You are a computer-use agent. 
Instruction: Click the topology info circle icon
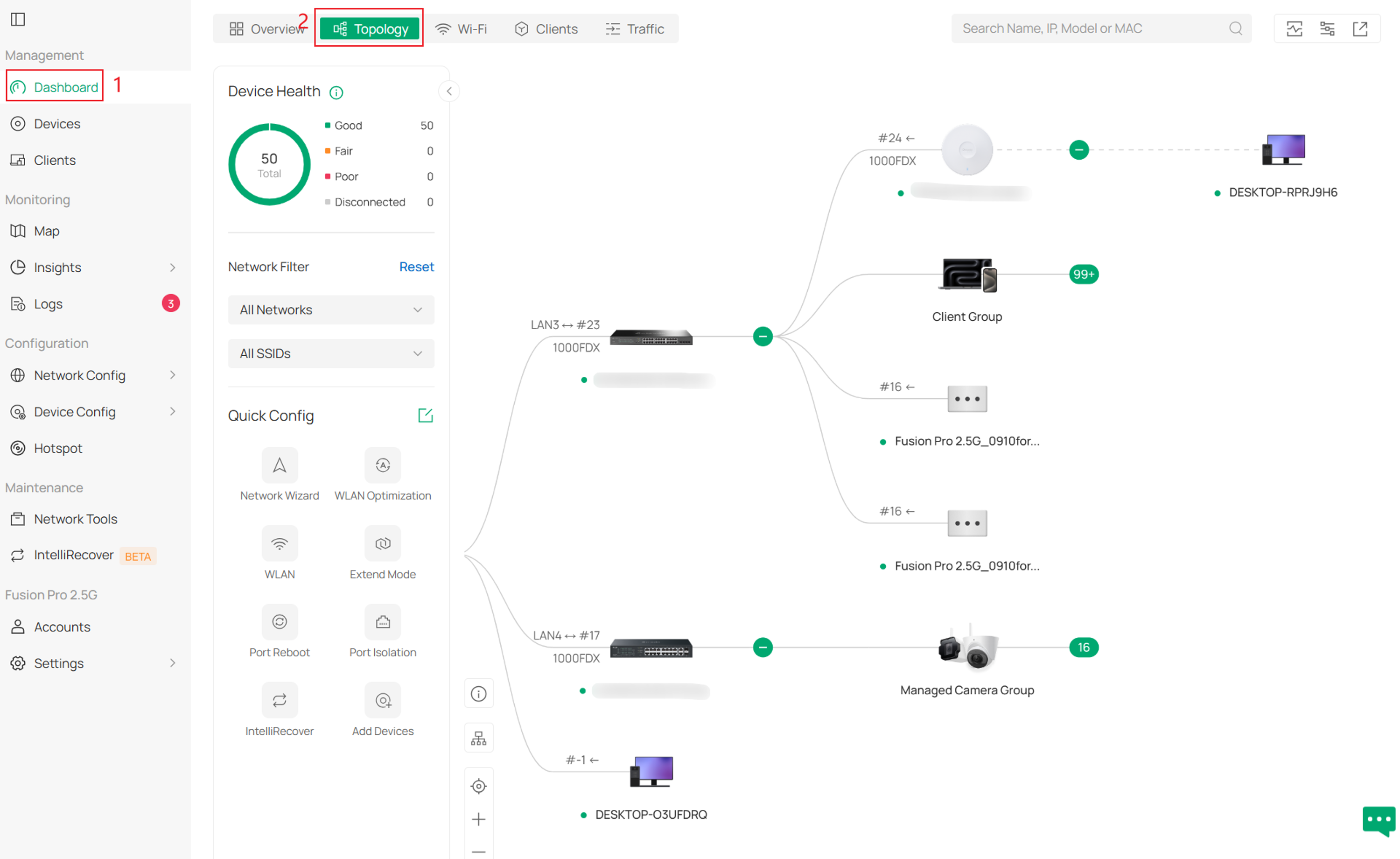(479, 694)
